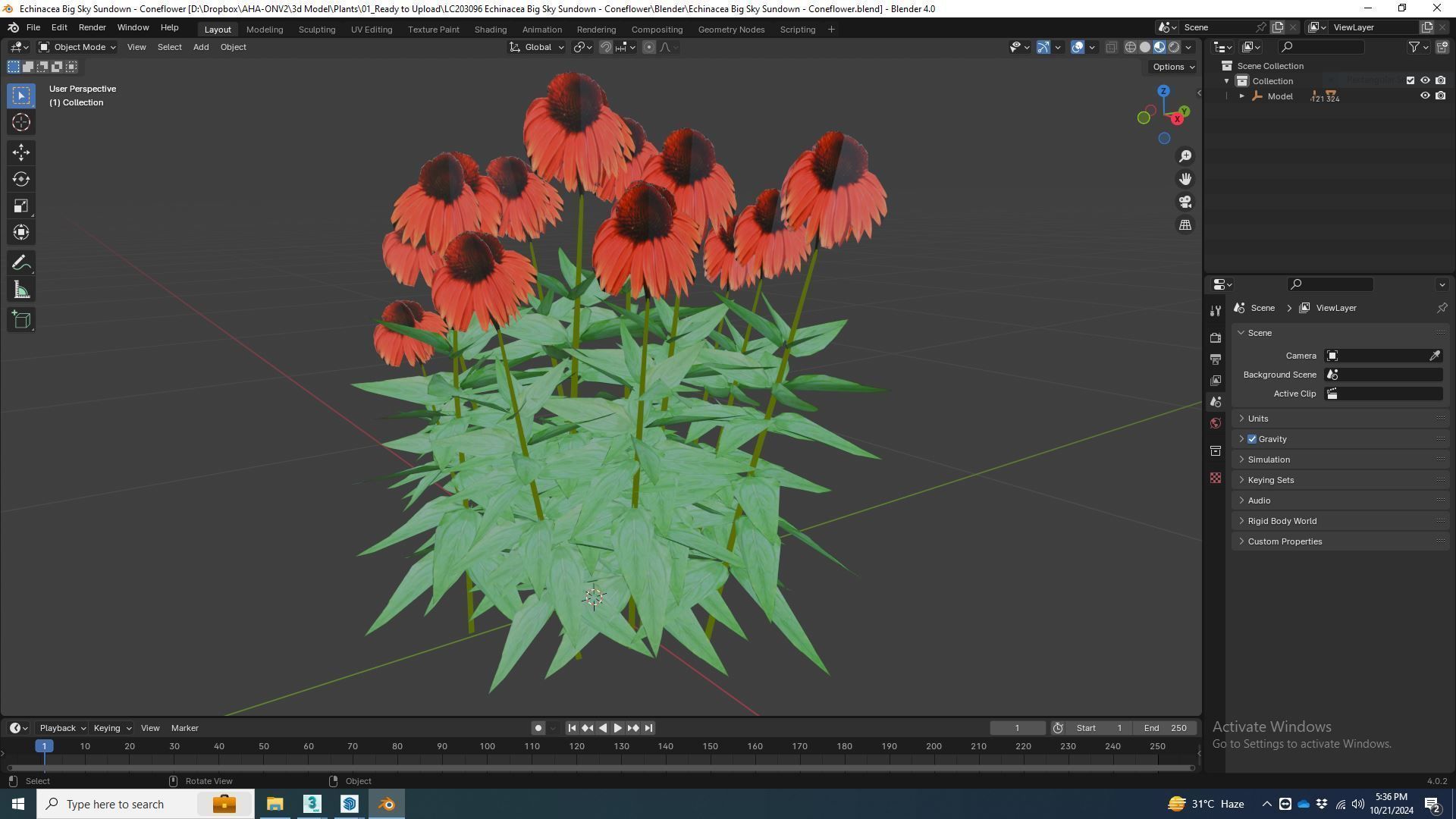Image resolution: width=1456 pixels, height=819 pixels.
Task: Switch to solid viewport shading
Action: coord(1145,47)
